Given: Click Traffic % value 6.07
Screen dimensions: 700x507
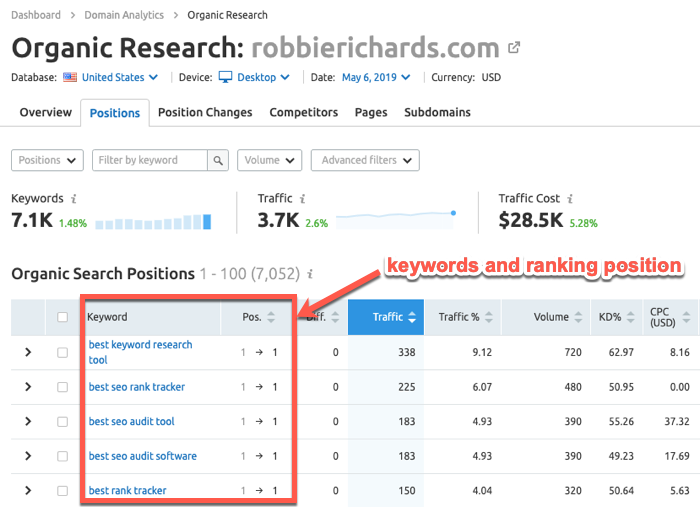Looking at the screenshot, I should (x=482, y=387).
